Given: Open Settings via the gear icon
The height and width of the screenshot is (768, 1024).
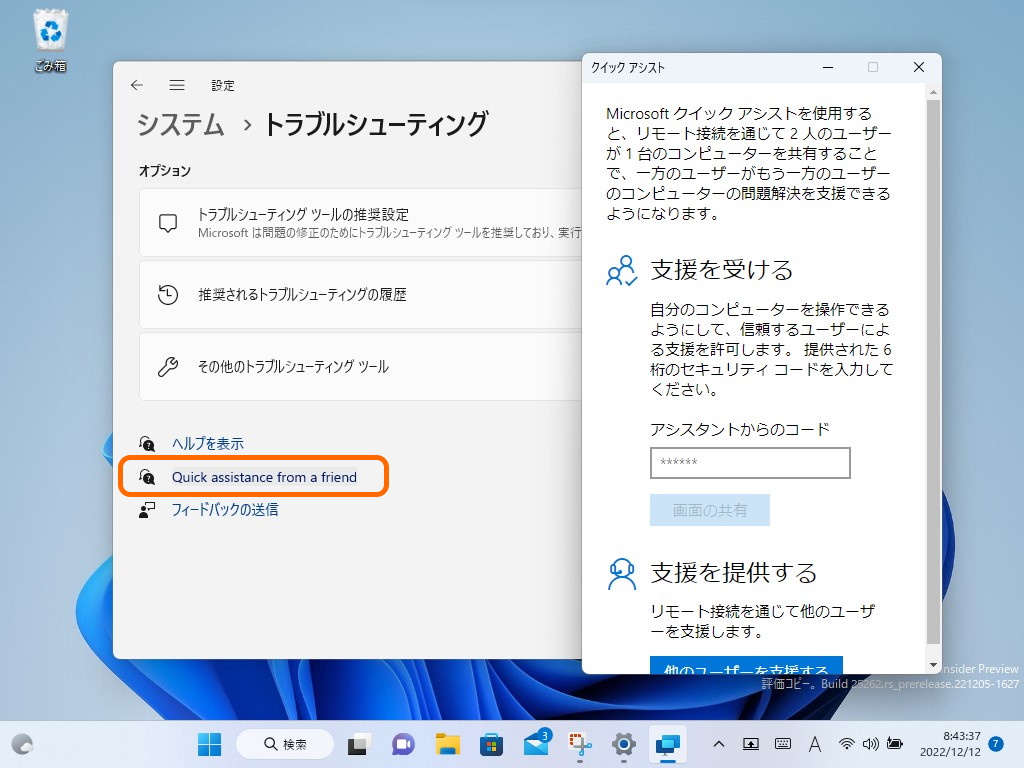Looking at the screenshot, I should click(622, 744).
